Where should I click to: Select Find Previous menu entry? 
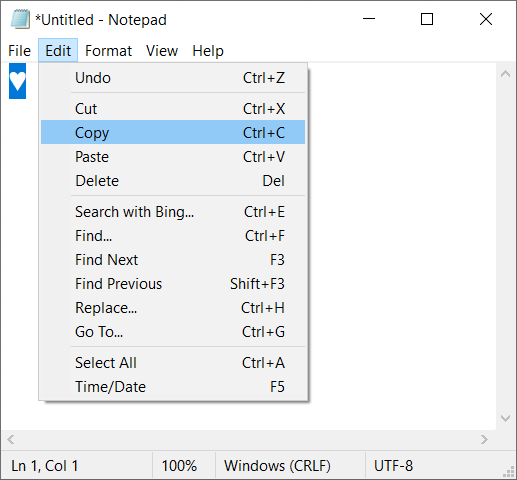pyautogui.click(x=173, y=284)
